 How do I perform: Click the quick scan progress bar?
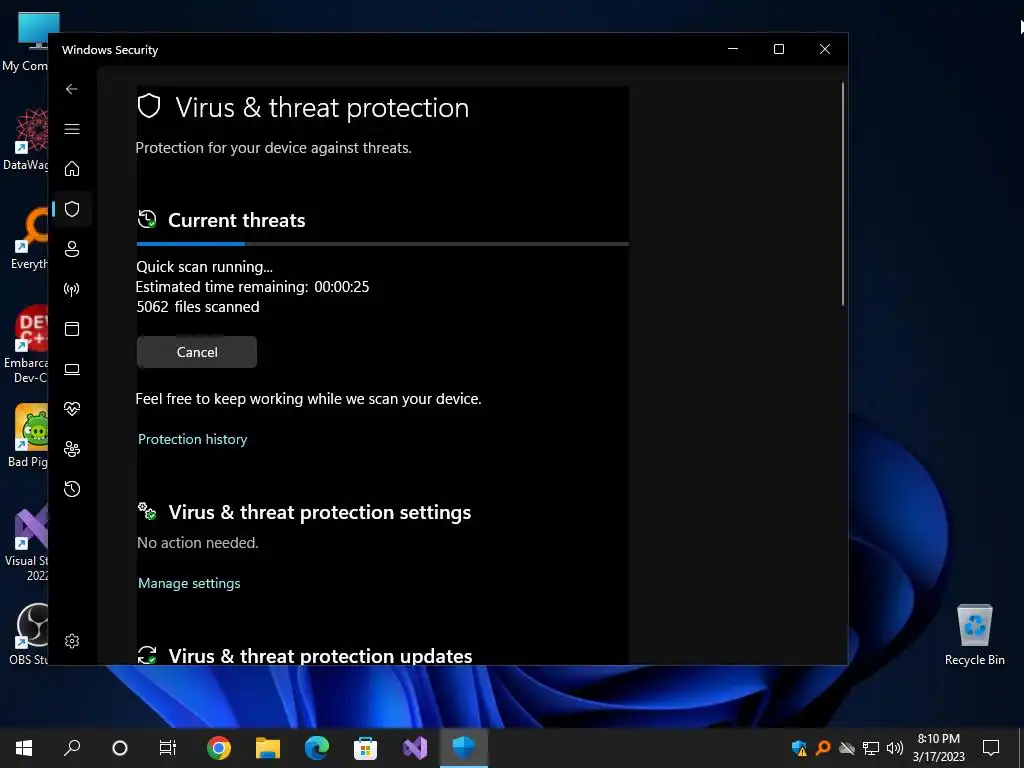383,244
